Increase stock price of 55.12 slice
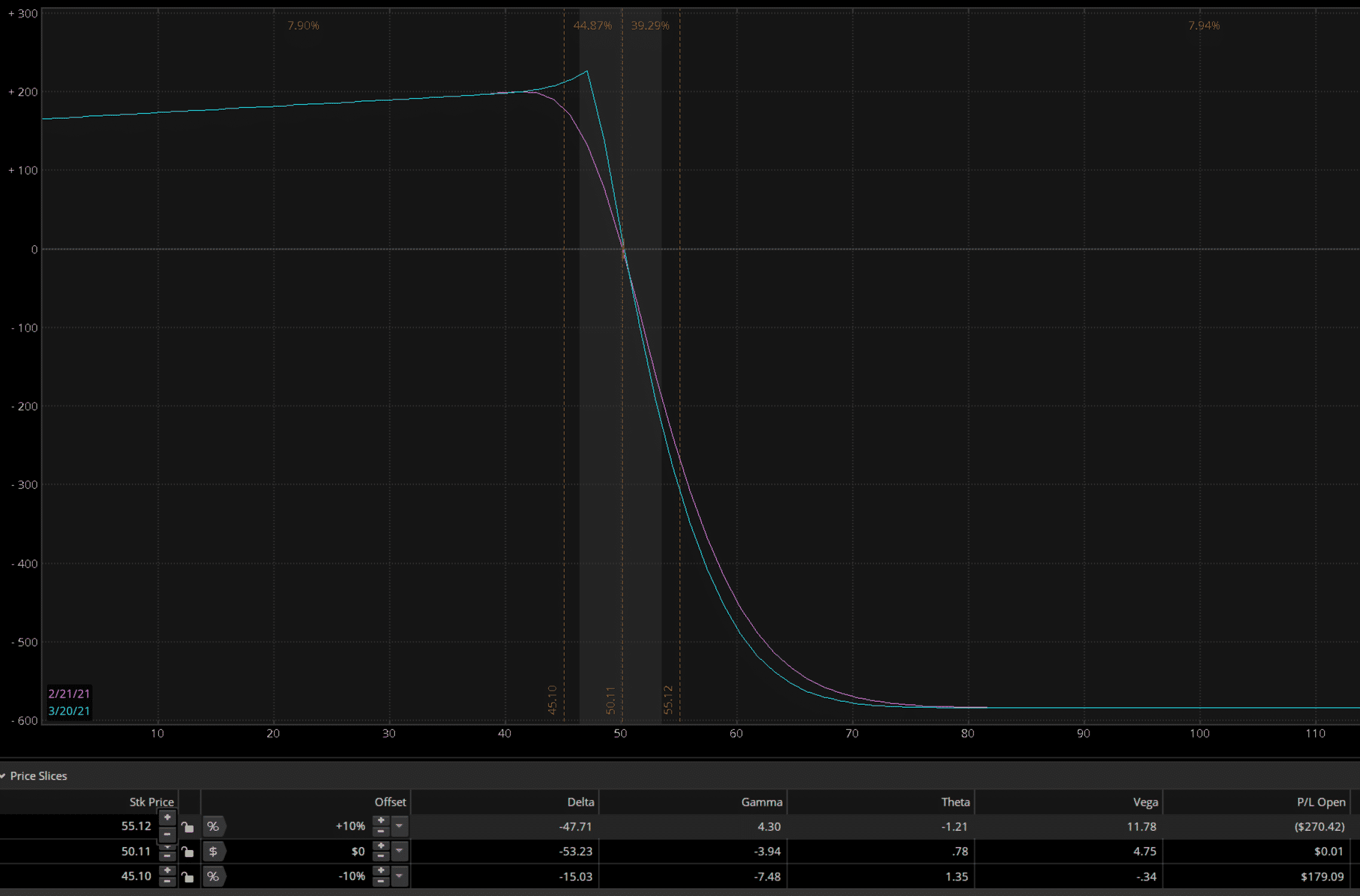 pos(167,818)
